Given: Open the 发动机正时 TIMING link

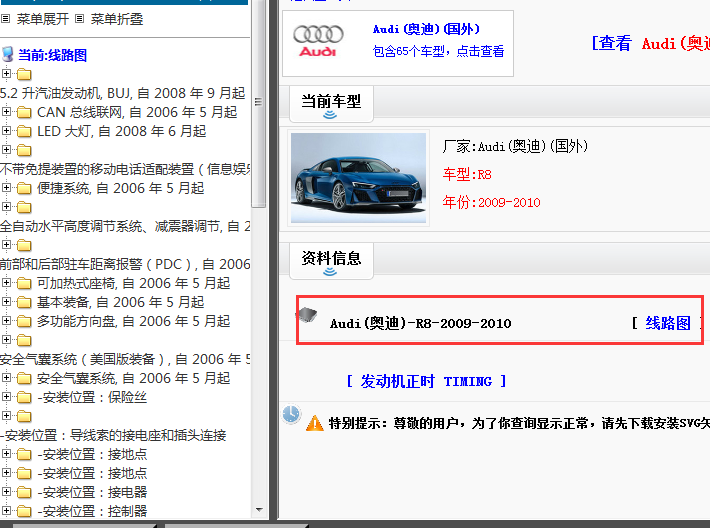Looking at the screenshot, I should (x=426, y=381).
